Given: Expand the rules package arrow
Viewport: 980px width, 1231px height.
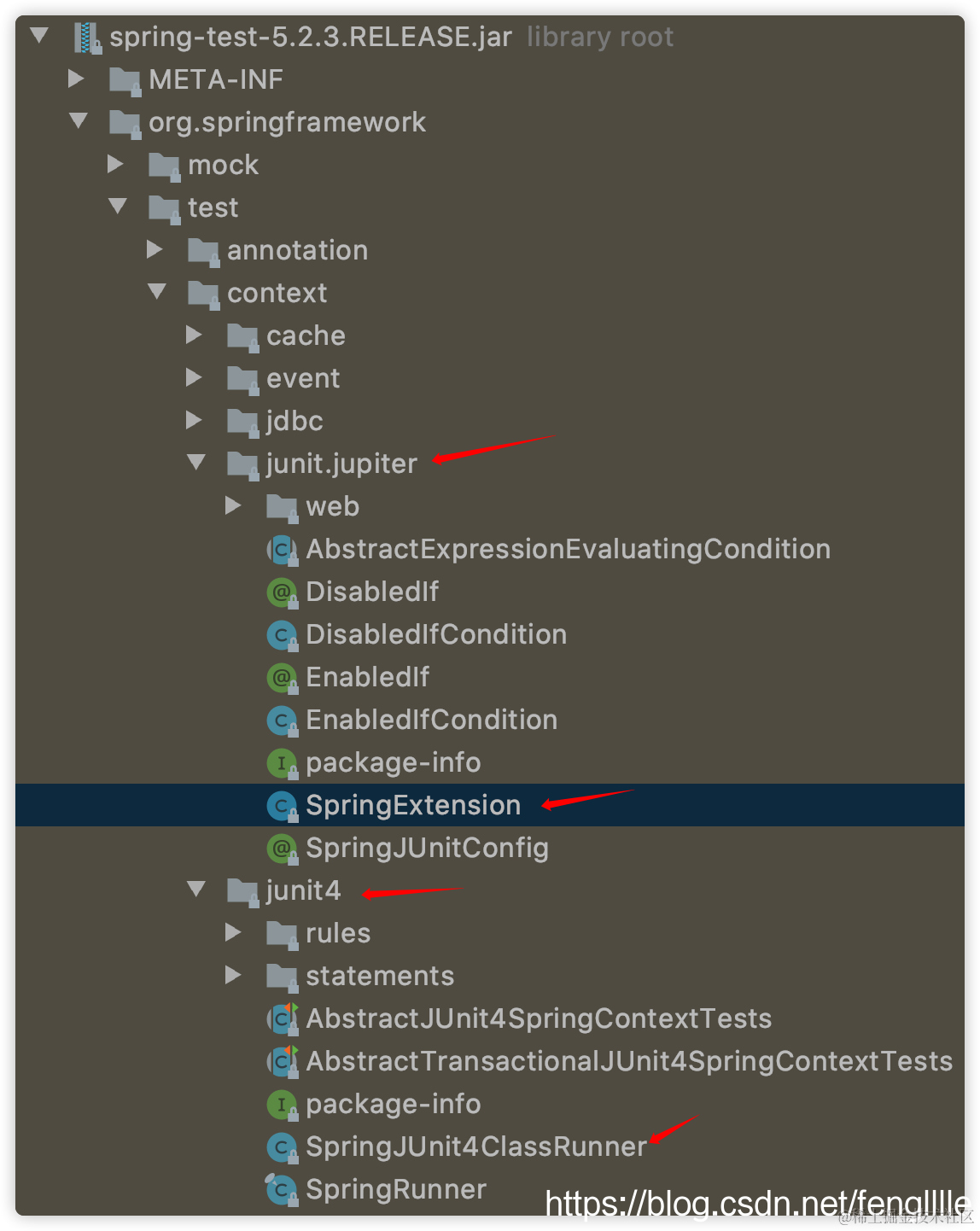Looking at the screenshot, I should 233,932.
